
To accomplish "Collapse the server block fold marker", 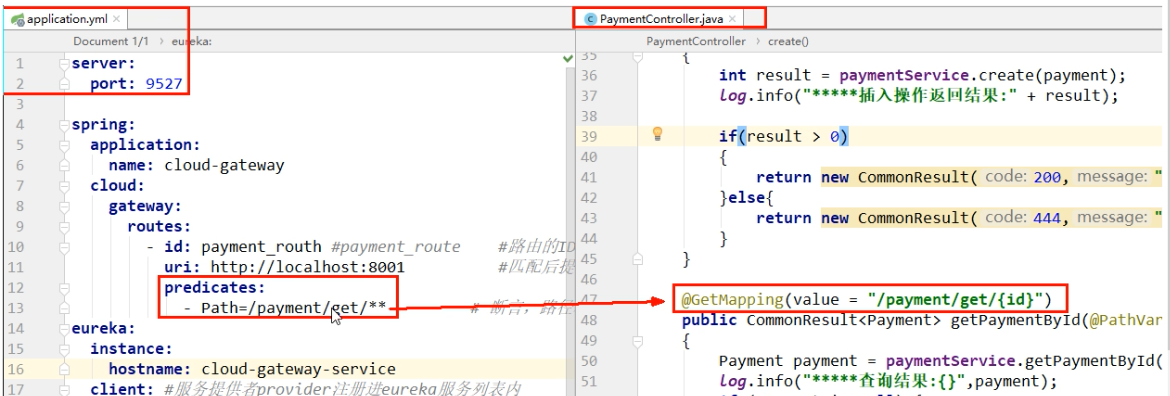I will (x=65, y=63).
